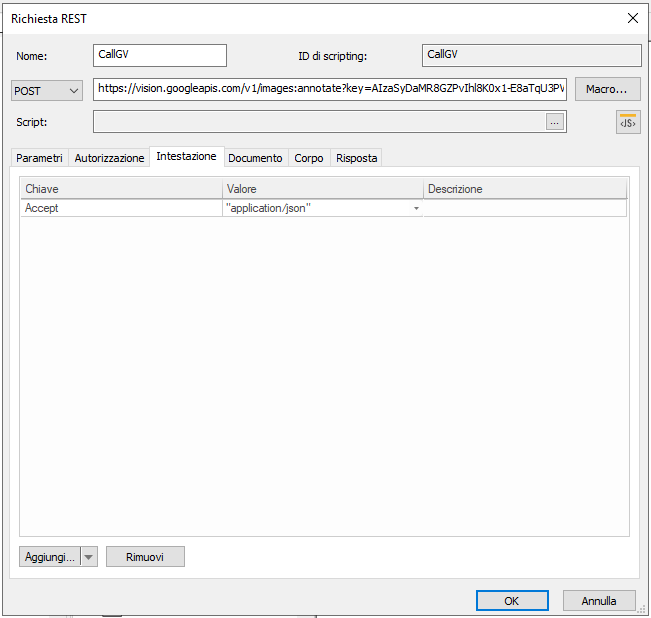The image size is (651, 618).
Task: Switch to the Parametri tab
Action: pos(39,158)
